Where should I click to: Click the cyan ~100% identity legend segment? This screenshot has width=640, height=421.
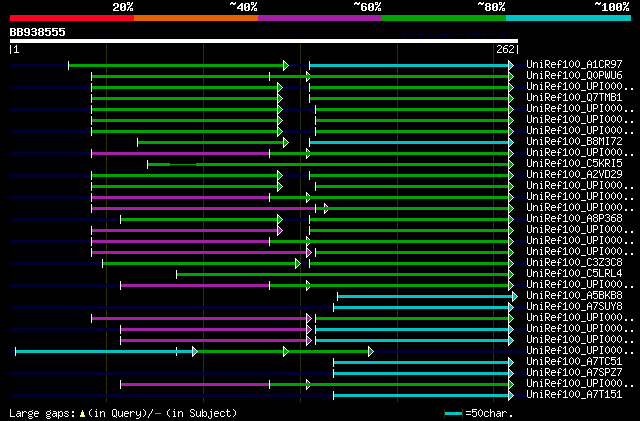[x=569, y=18]
